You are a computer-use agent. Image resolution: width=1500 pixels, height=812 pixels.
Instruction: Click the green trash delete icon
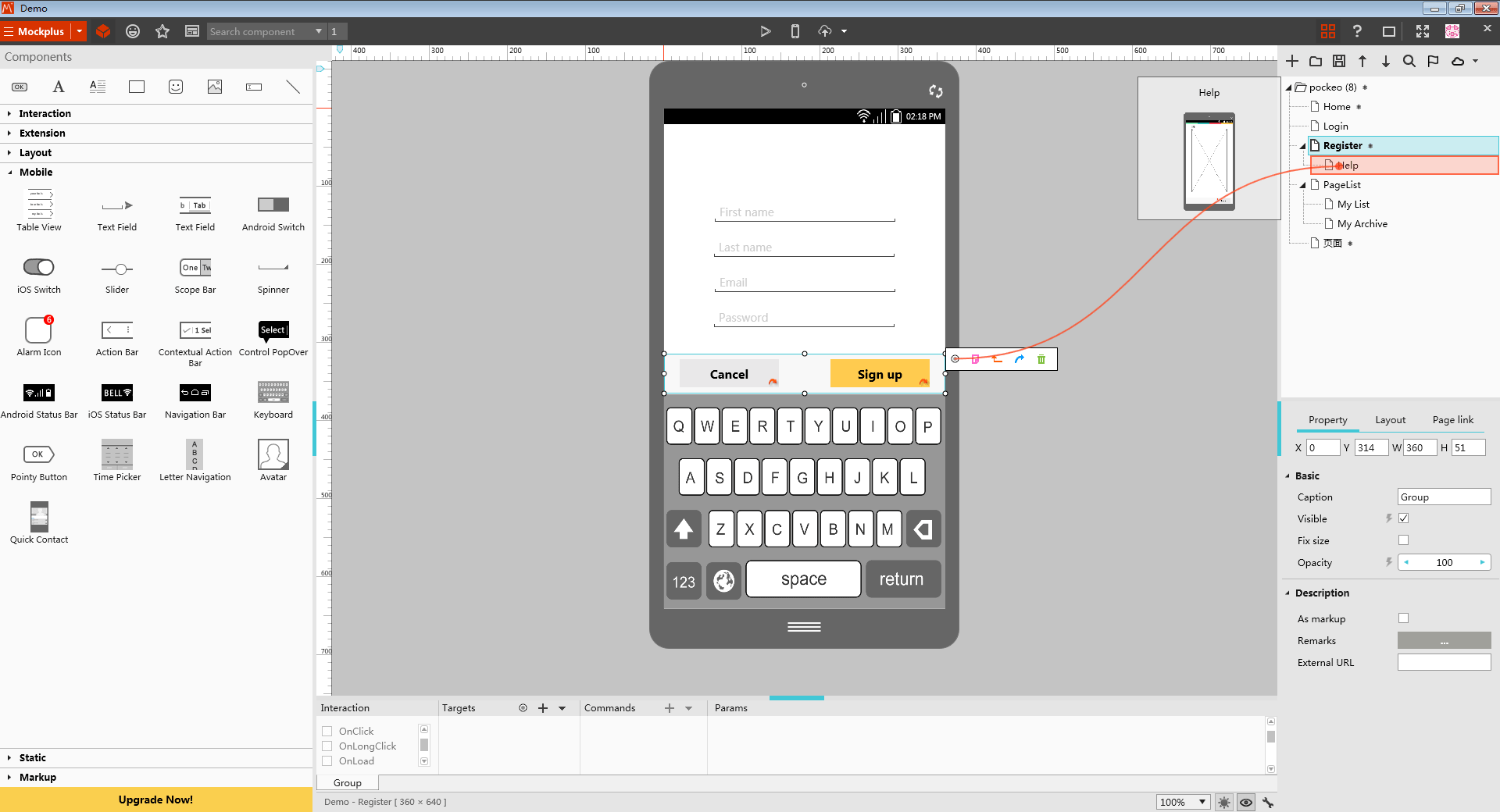1041,359
